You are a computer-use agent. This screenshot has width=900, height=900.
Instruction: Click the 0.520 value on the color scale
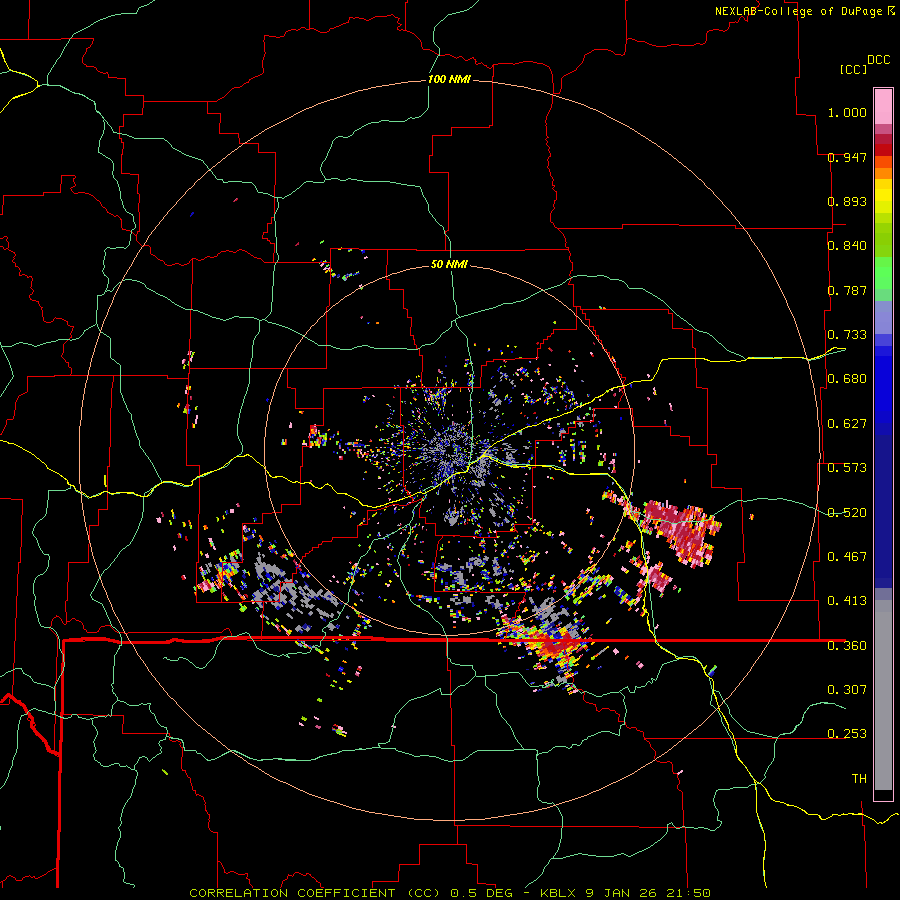(847, 513)
